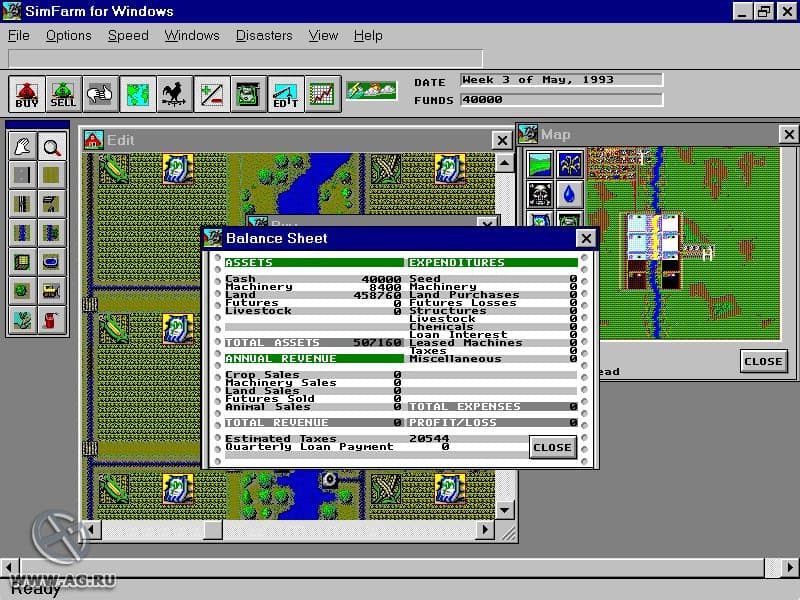Click the PROFIT/LOSS row in Balance Sheet
The height and width of the screenshot is (600, 800).
point(493,422)
